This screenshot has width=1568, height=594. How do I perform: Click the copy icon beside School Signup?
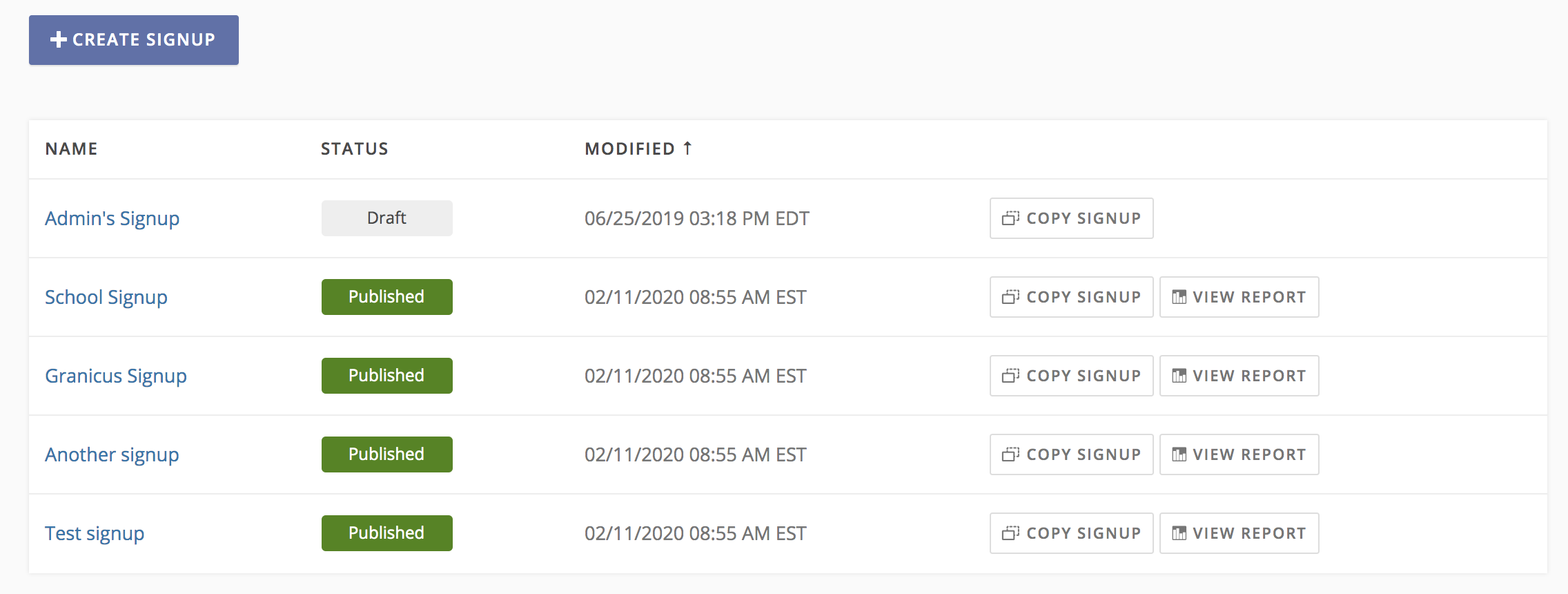click(x=1010, y=296)
